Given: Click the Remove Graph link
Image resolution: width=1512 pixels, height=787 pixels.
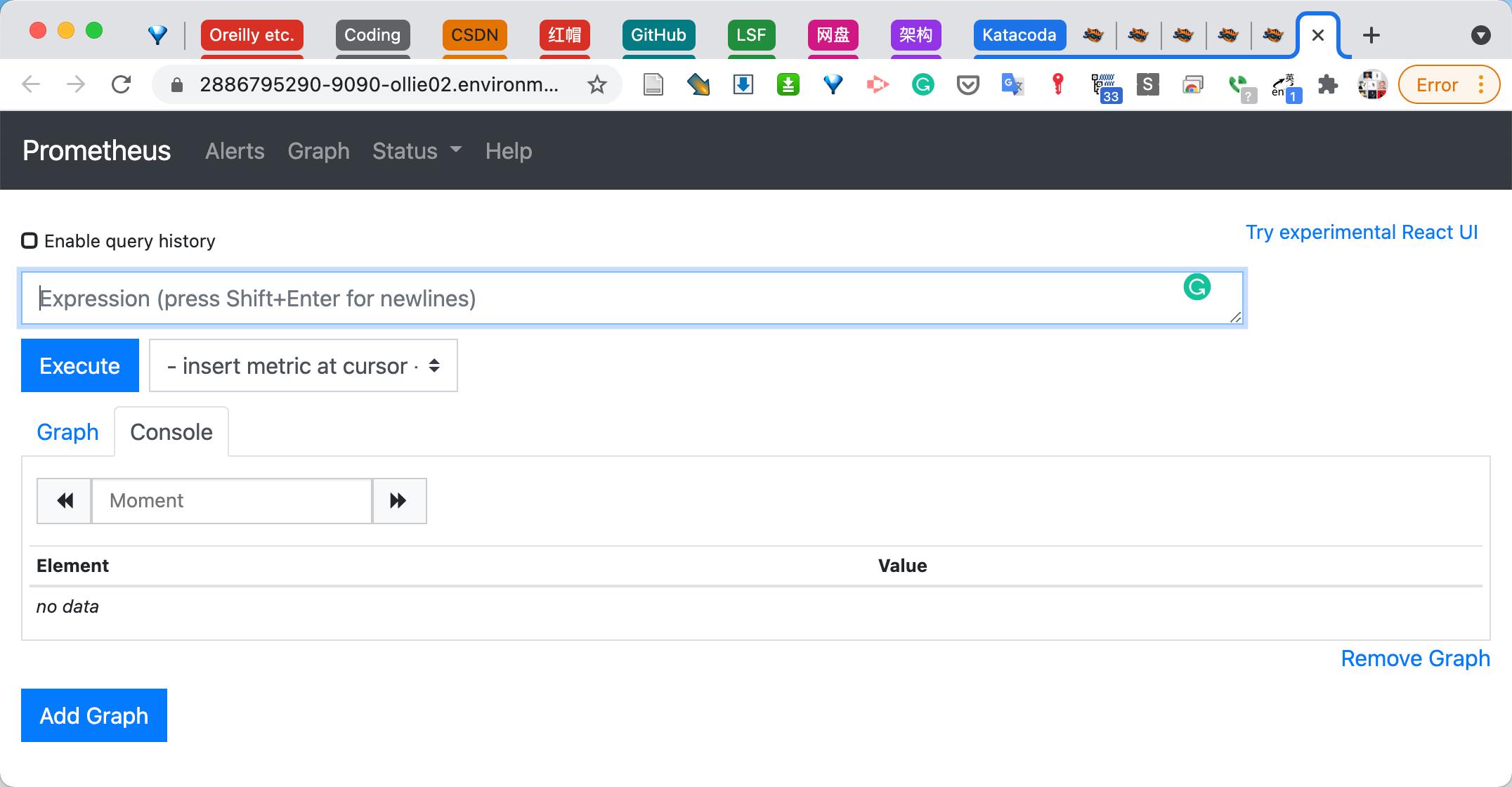Looking at the screenshot, I should tap(1415, 658).
